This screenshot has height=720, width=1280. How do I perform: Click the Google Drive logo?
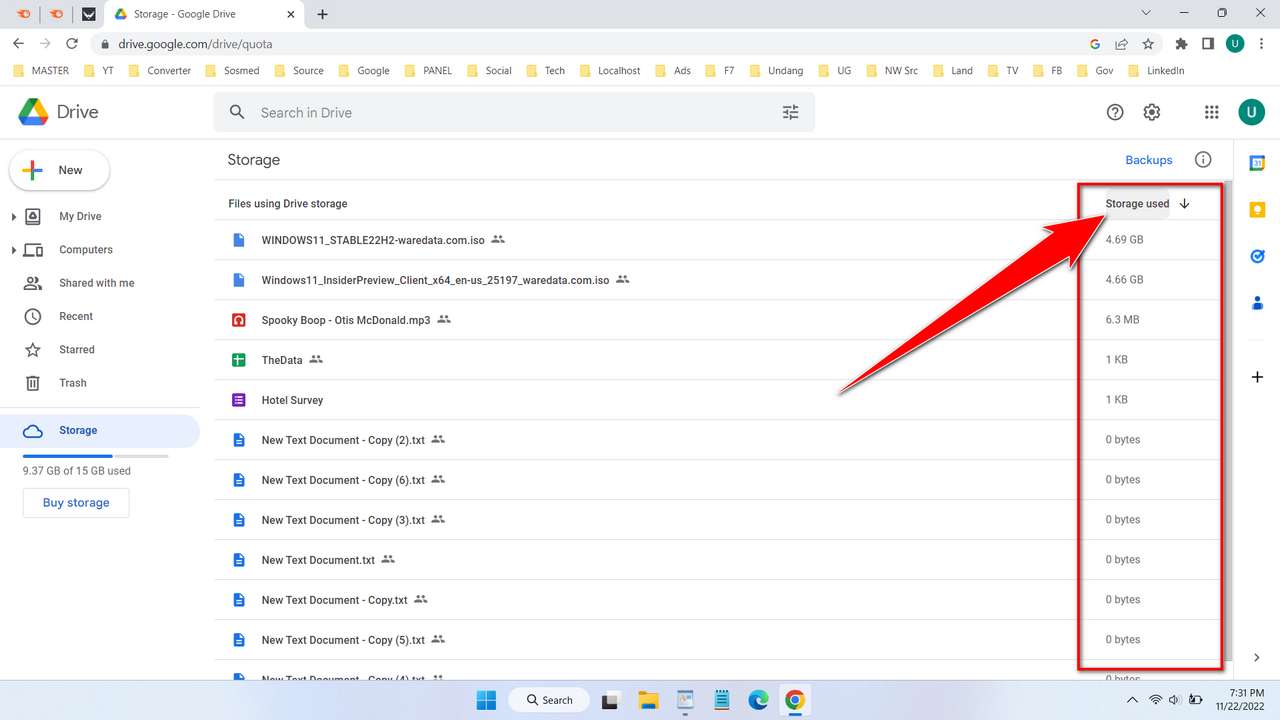click(x=57, y=112)
